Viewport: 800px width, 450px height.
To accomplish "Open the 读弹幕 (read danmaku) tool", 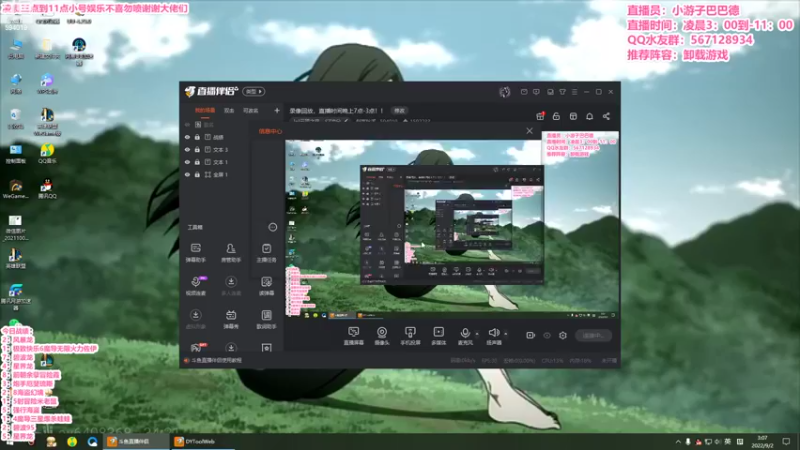I will pos(266,286).
